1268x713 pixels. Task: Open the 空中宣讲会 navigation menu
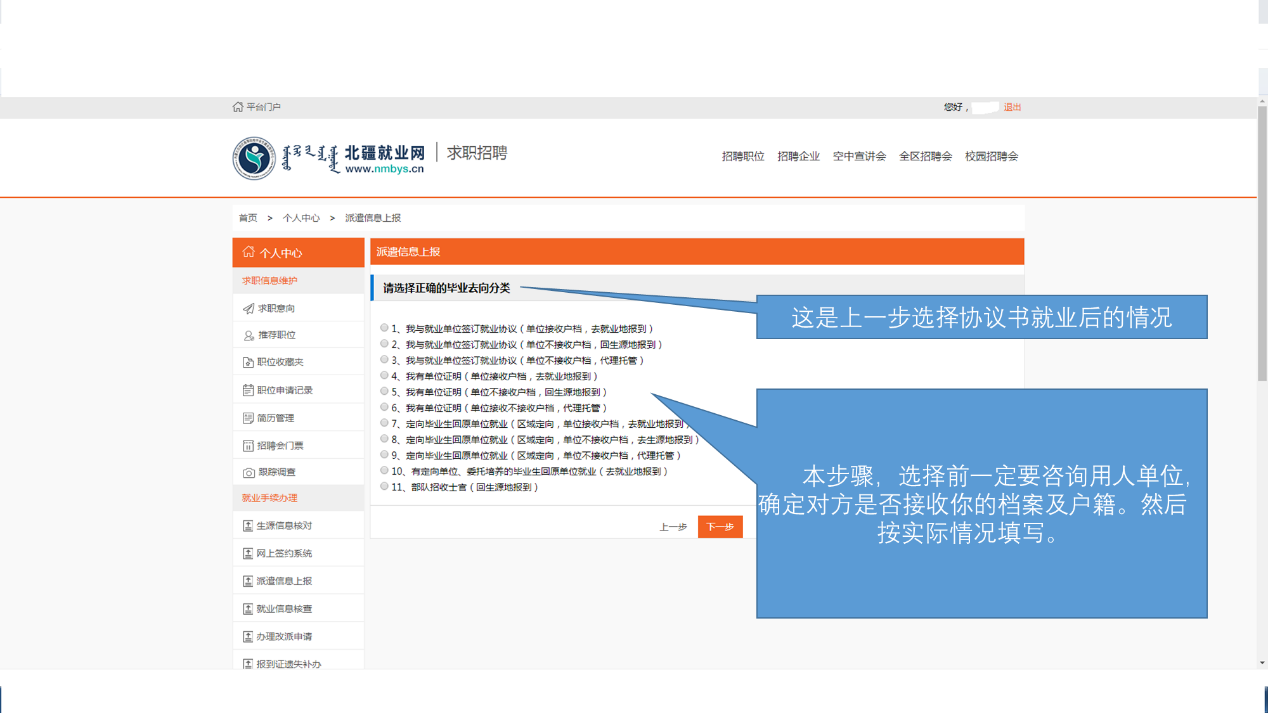coord(859,157)
